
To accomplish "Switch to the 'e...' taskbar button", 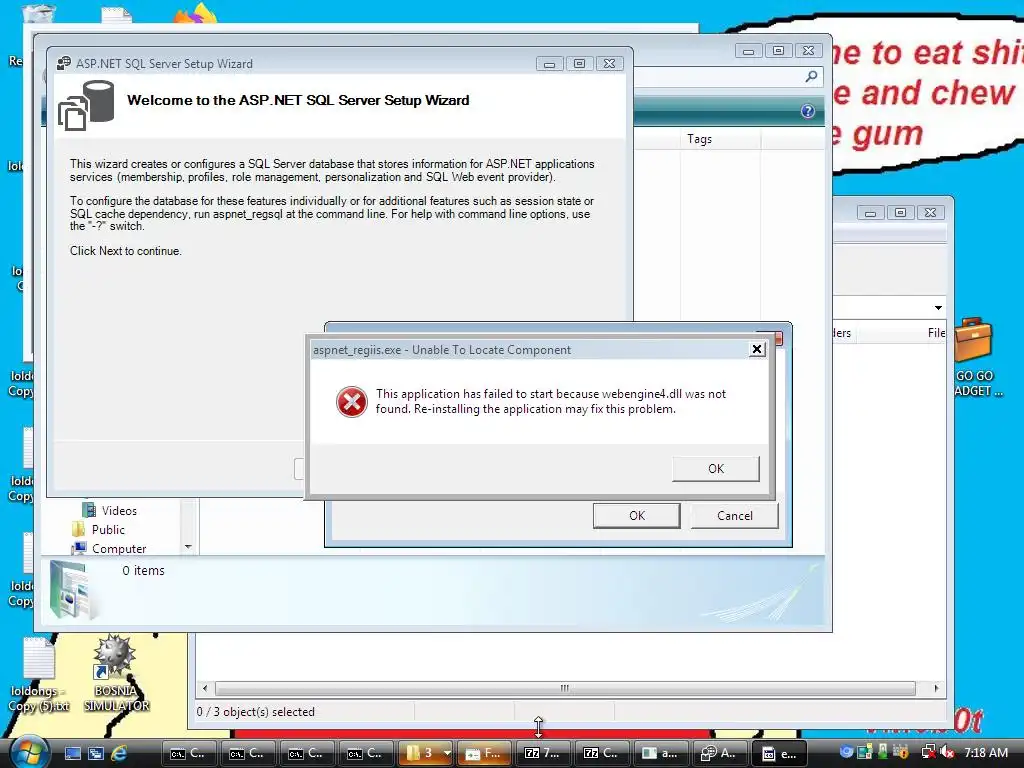I will (x=780, y=753).
